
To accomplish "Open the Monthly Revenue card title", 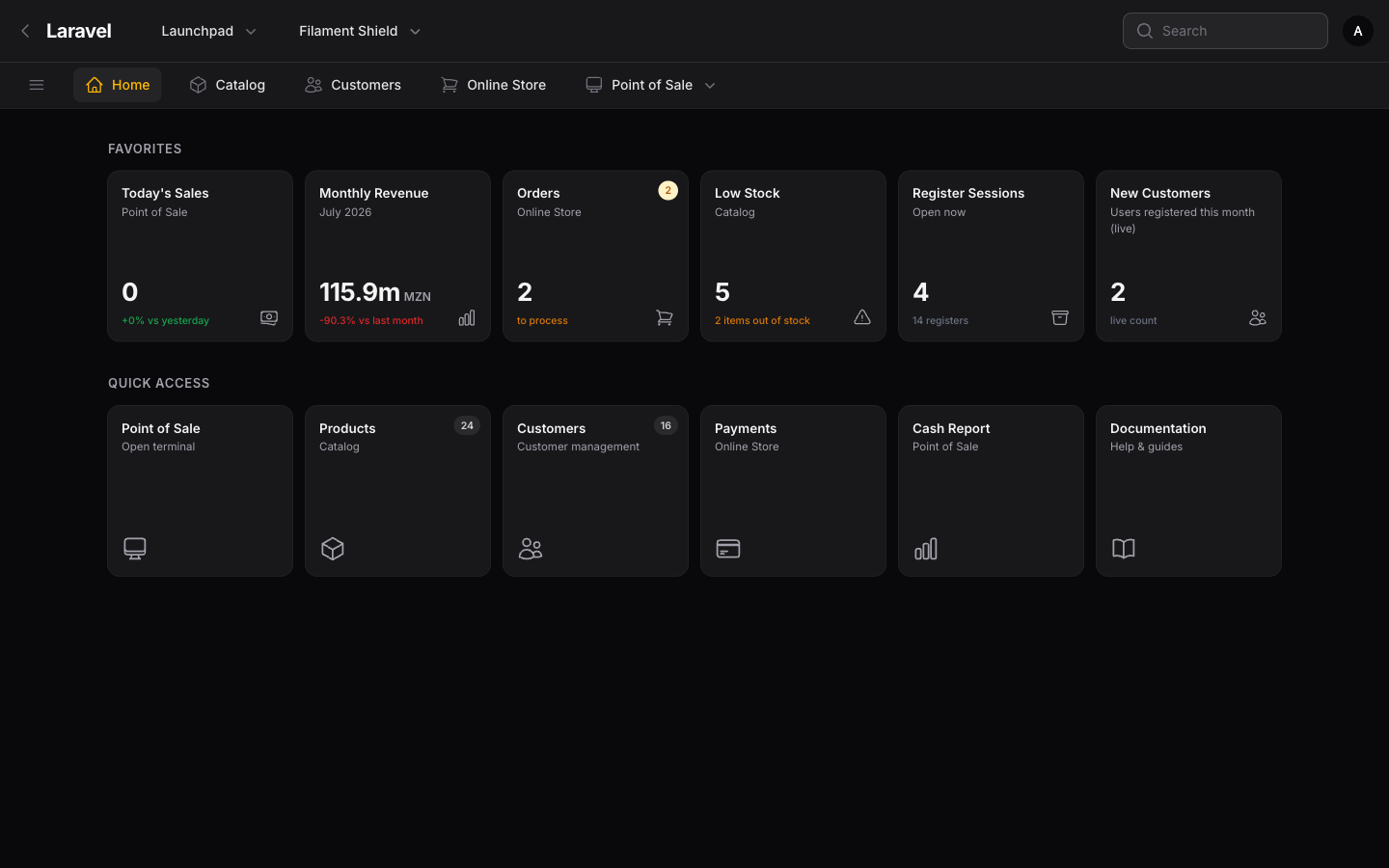I will [x=373, y=193].
